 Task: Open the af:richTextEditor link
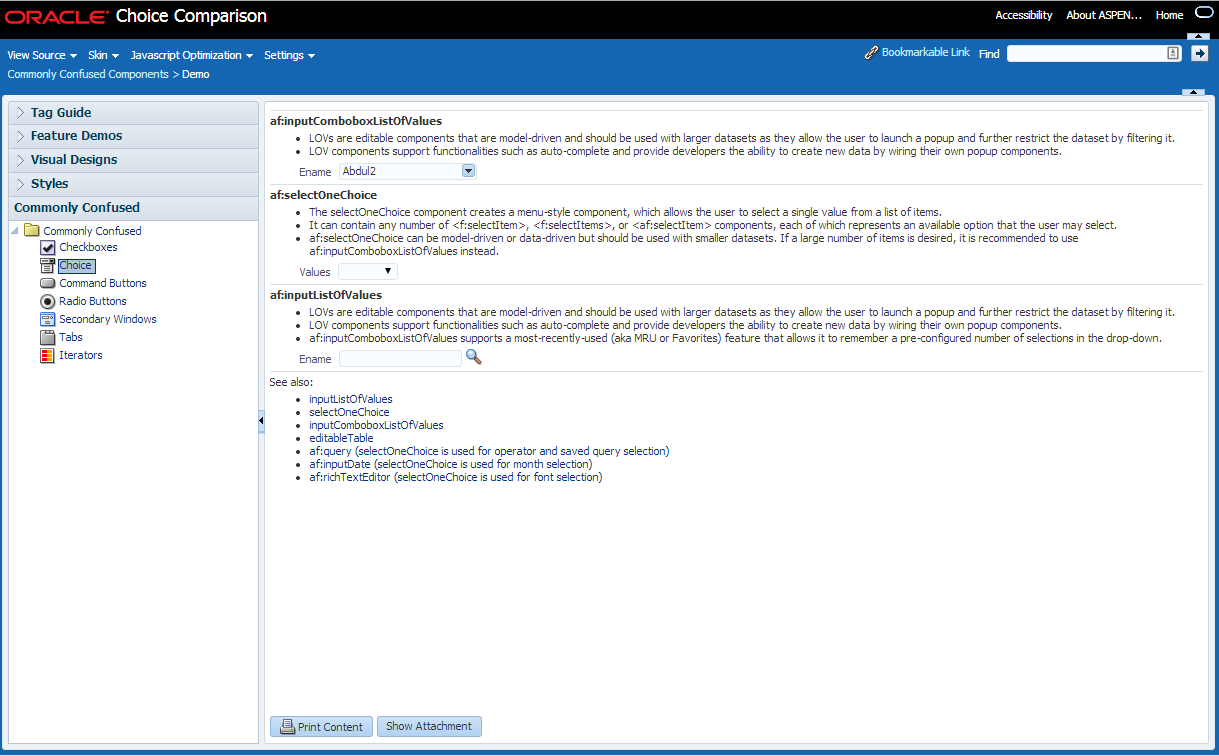click(x=456, y=478)
